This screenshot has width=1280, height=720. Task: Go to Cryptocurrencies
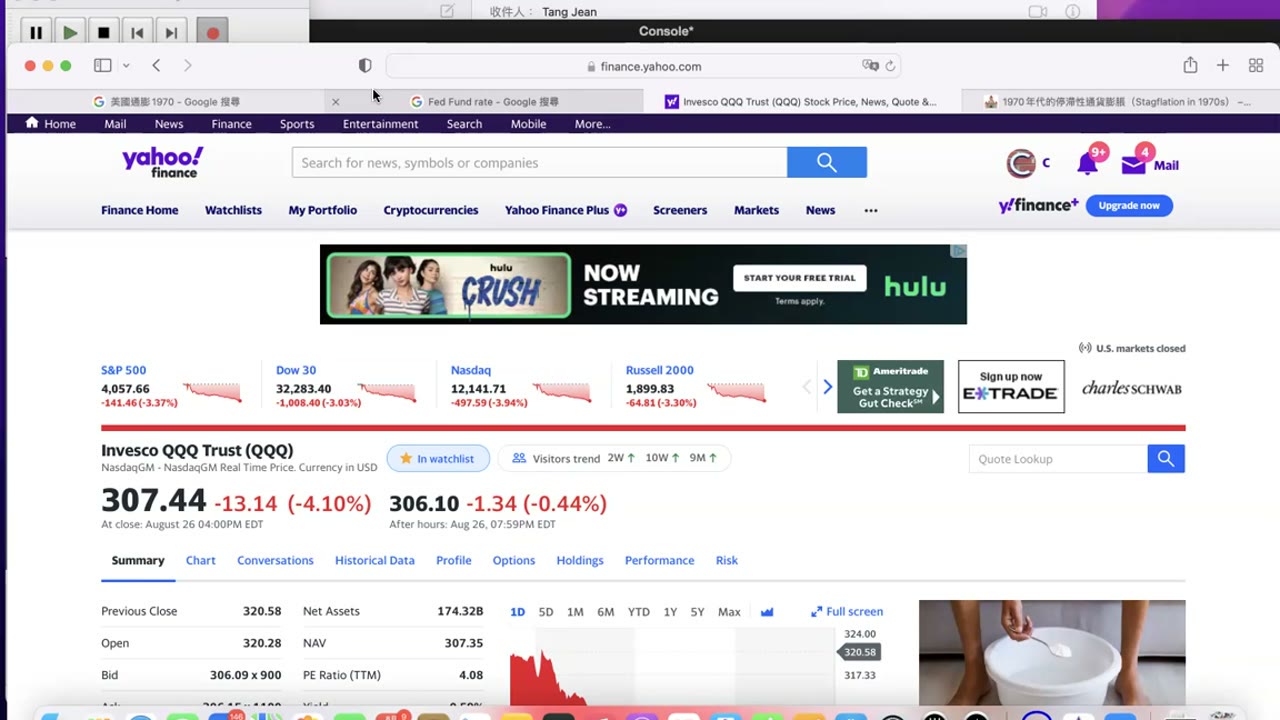tap(431, 210)
